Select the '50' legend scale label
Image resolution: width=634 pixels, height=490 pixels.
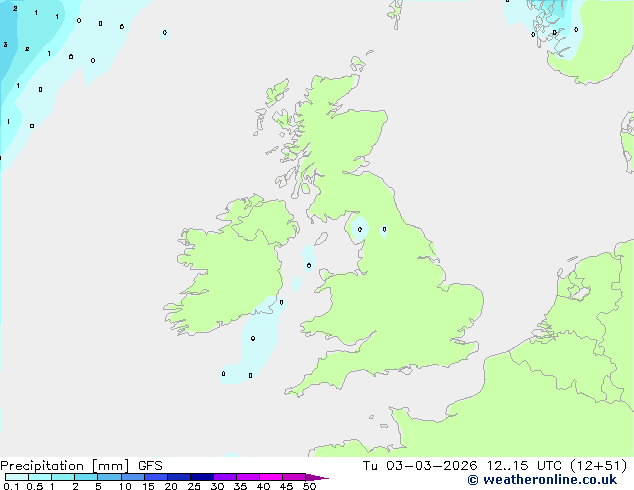tap(309, 486)
